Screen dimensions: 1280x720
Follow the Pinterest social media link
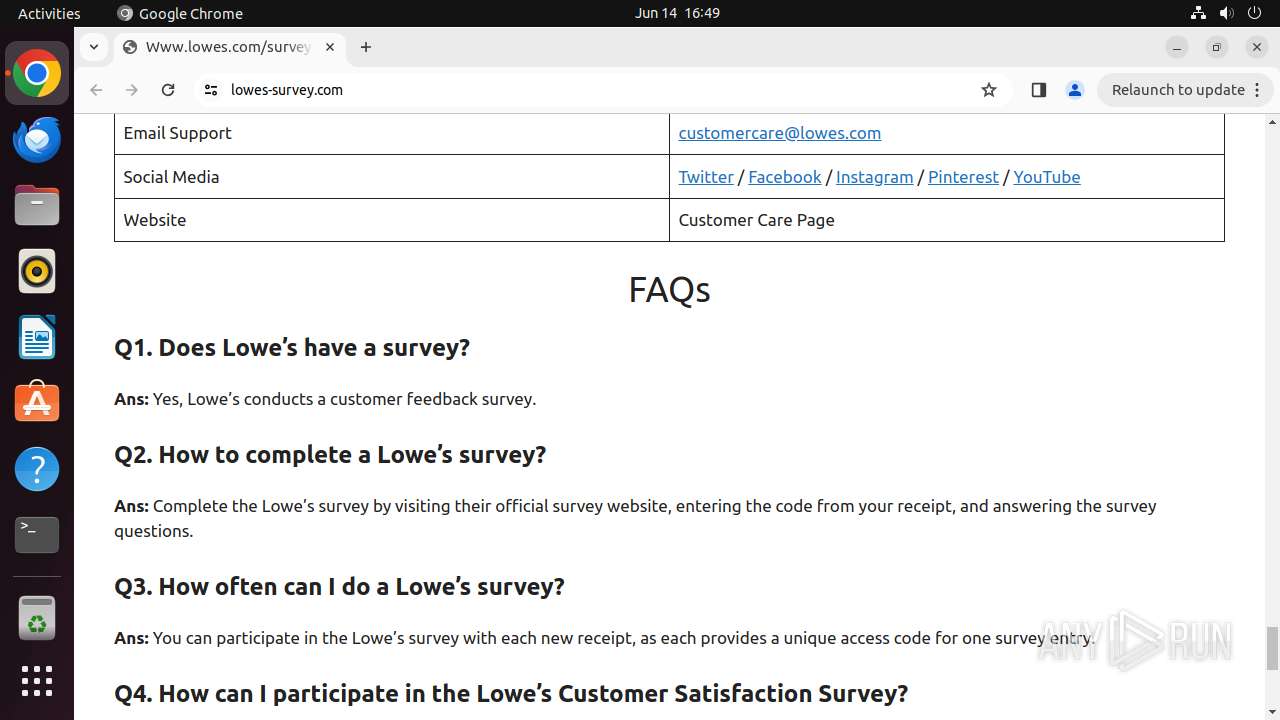[x=963, y=177]
